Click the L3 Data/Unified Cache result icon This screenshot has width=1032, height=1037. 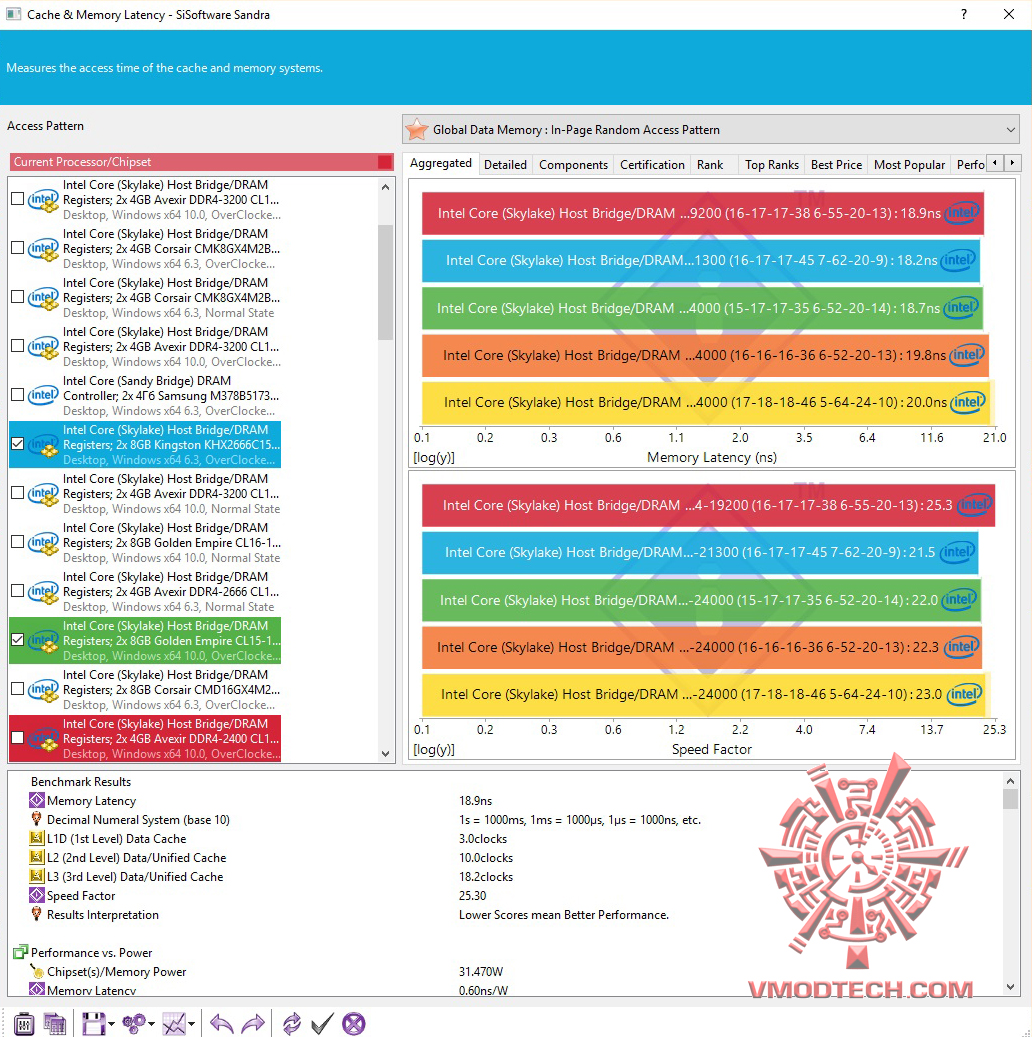(37, 876)
